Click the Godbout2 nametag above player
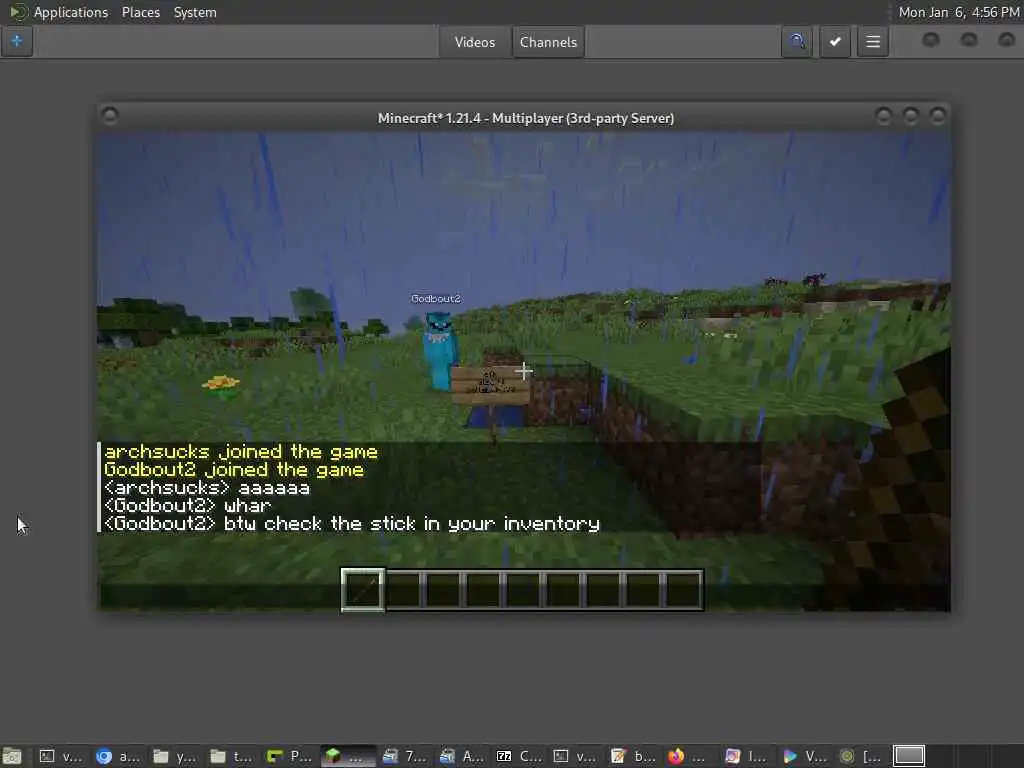 tap(436, 298)
